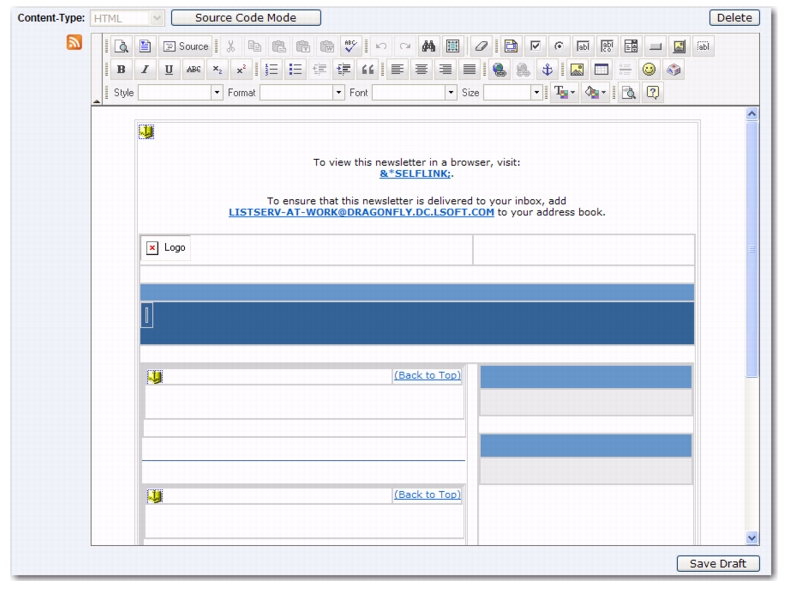This screenshot has height=591, width=788.
Task: Insert a radio button form field
Action: [x=557, y=46]
